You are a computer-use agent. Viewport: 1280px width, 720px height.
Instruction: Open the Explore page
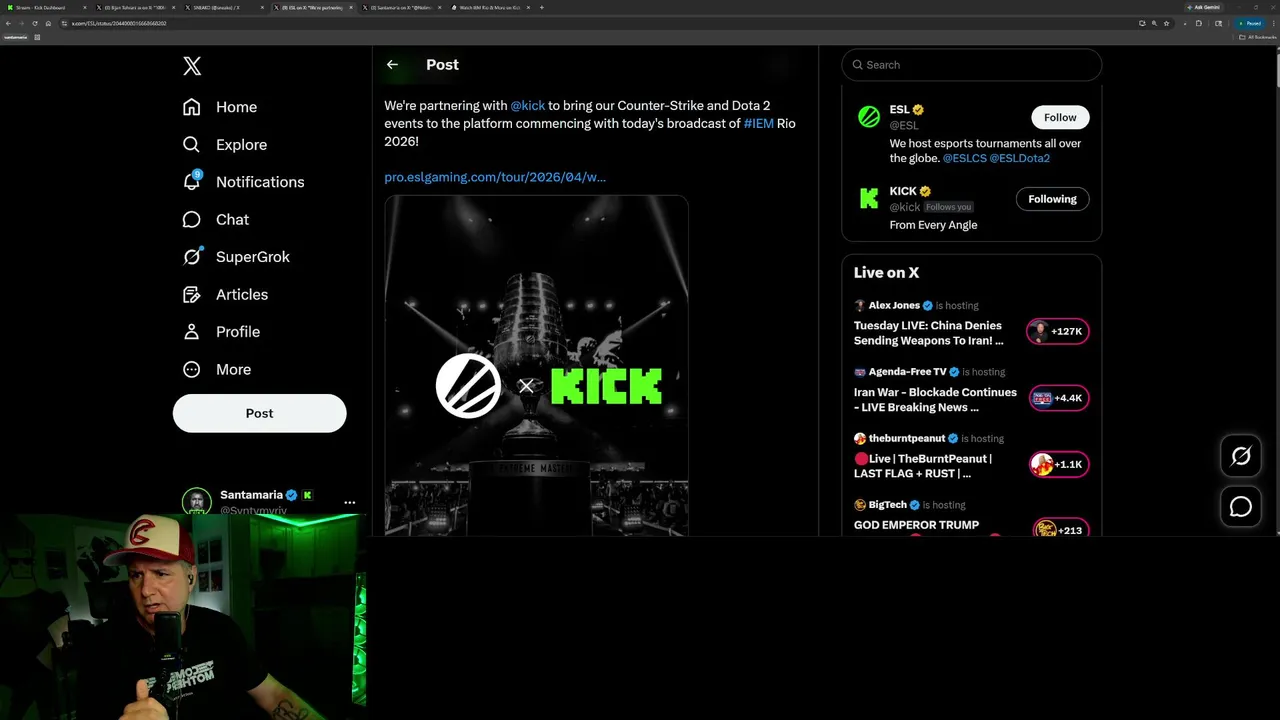[x=224, y=144]
